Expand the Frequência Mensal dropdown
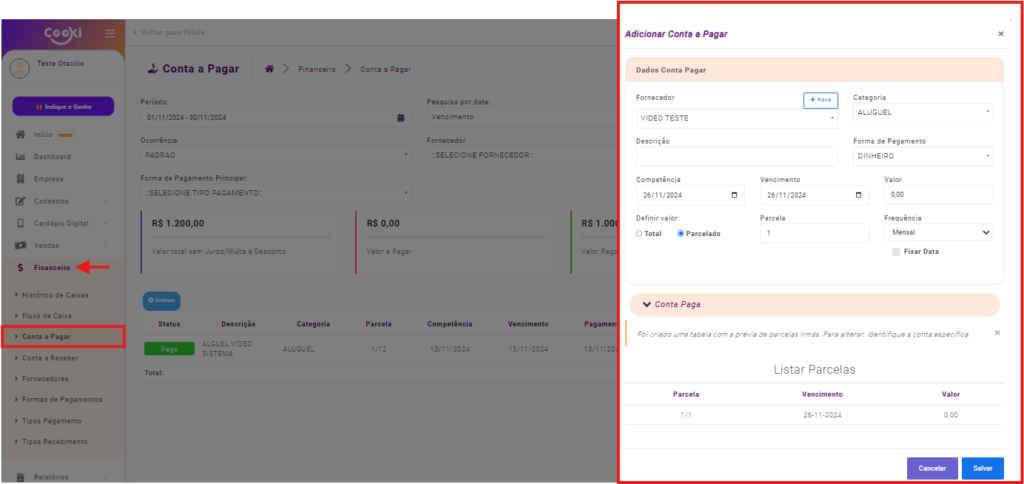Screen dimensions: 1024x484 [938, 232]
